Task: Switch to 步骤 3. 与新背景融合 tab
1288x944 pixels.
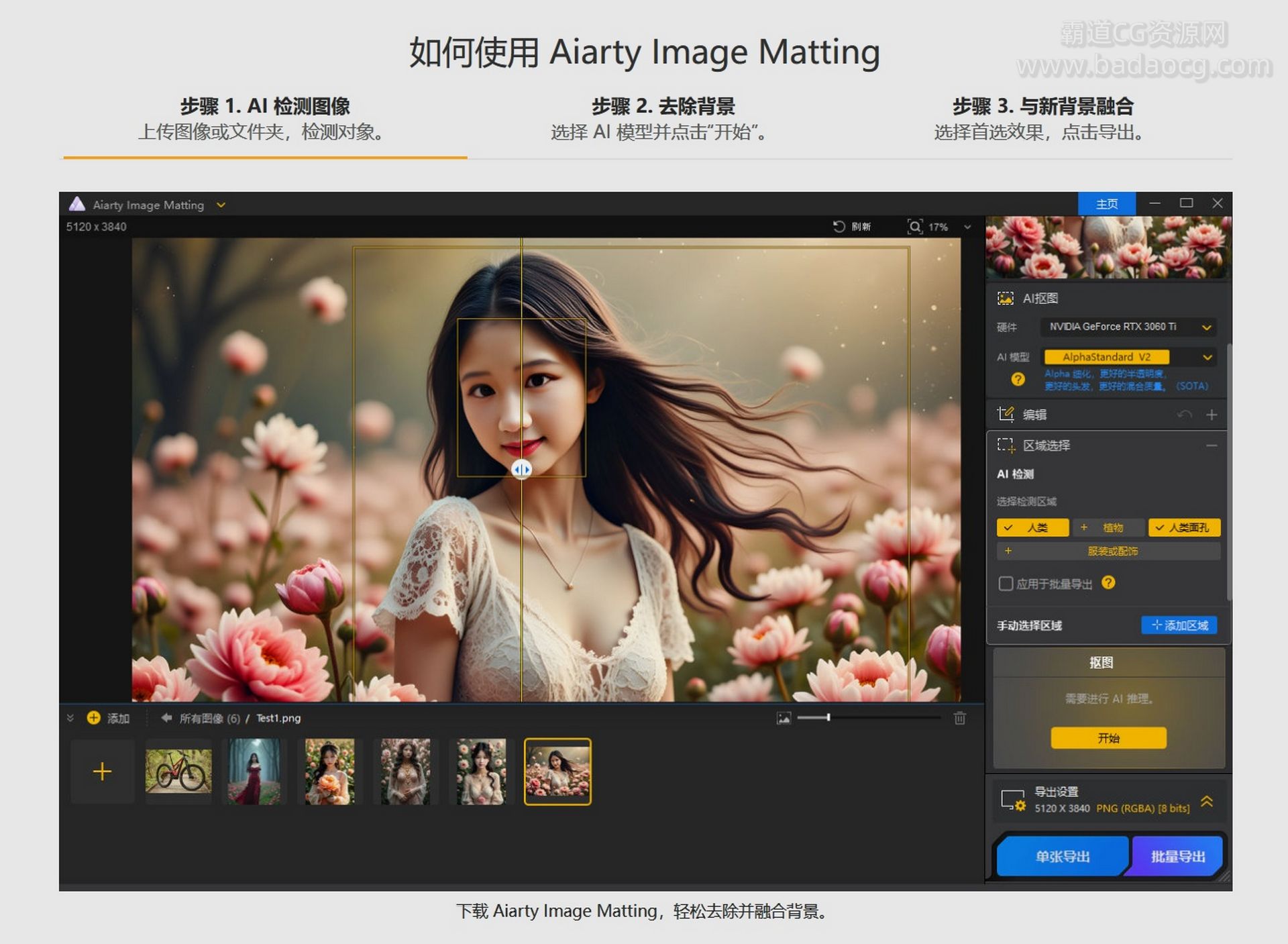Action: pyautogui.click(x=1042, y=119)
